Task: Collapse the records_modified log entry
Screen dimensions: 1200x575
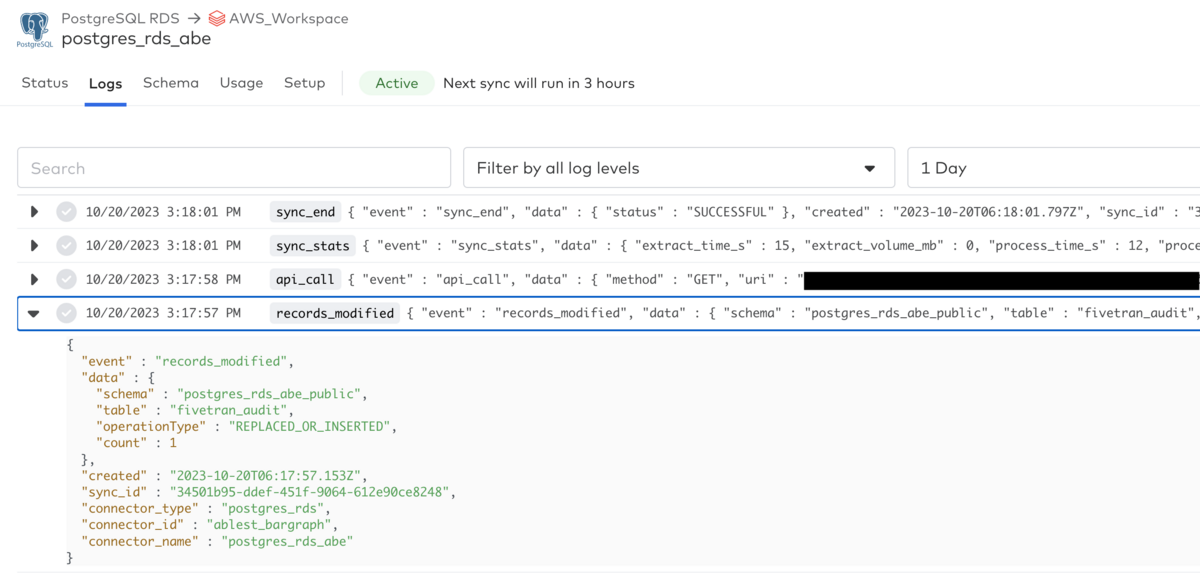Action: pyautogui.click(x=34, y=314)
